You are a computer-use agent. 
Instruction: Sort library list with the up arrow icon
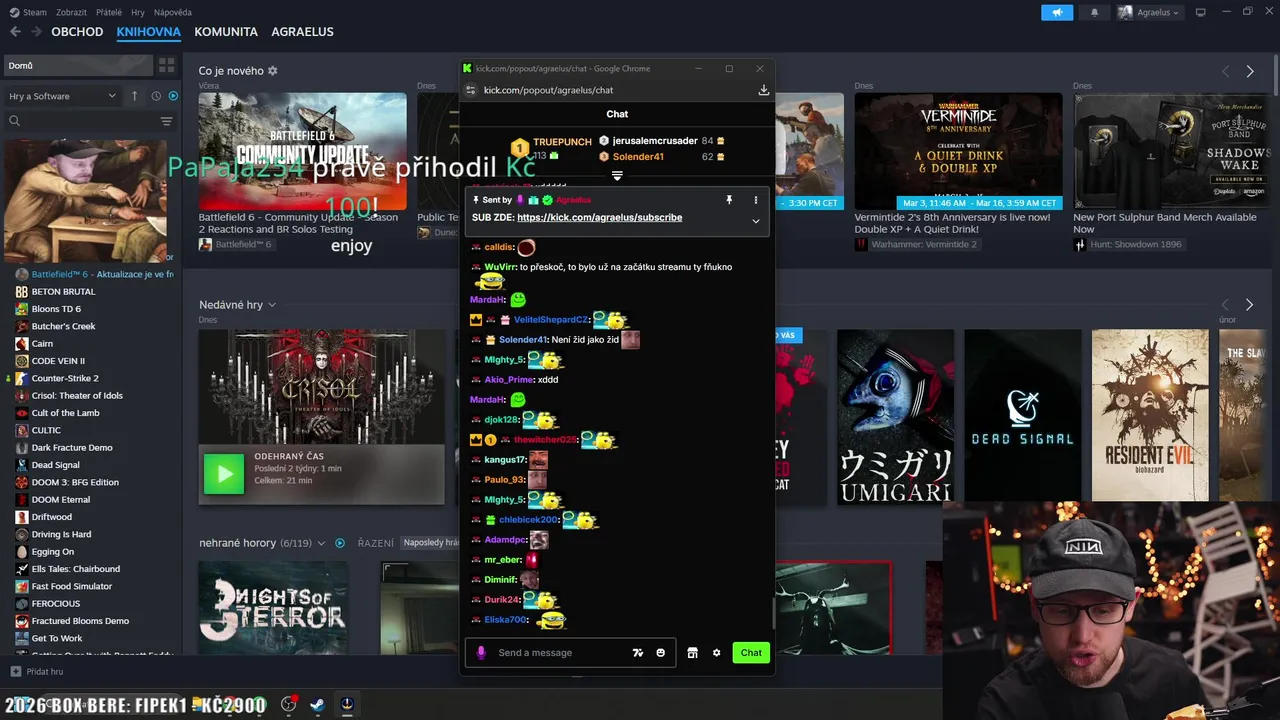click(135, 96)
